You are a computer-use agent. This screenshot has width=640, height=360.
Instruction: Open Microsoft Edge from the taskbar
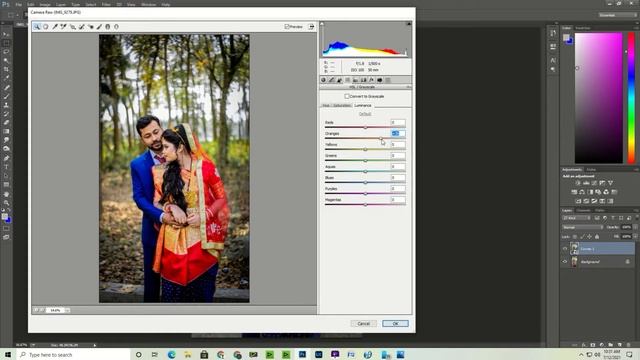point(171,355)
